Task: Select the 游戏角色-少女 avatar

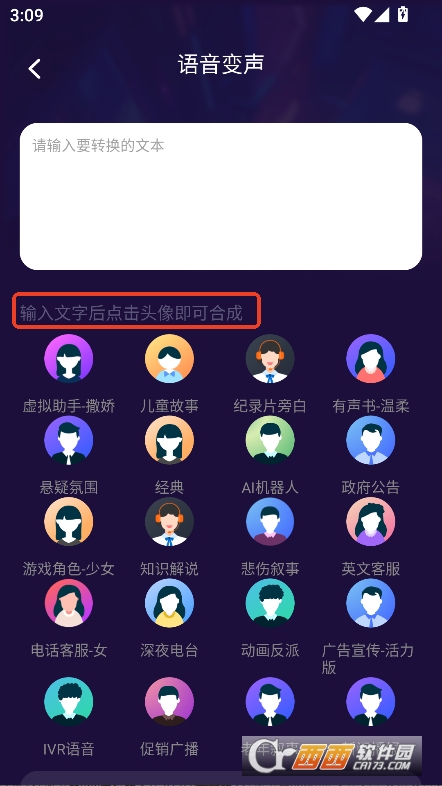Action: coord(69,522)
